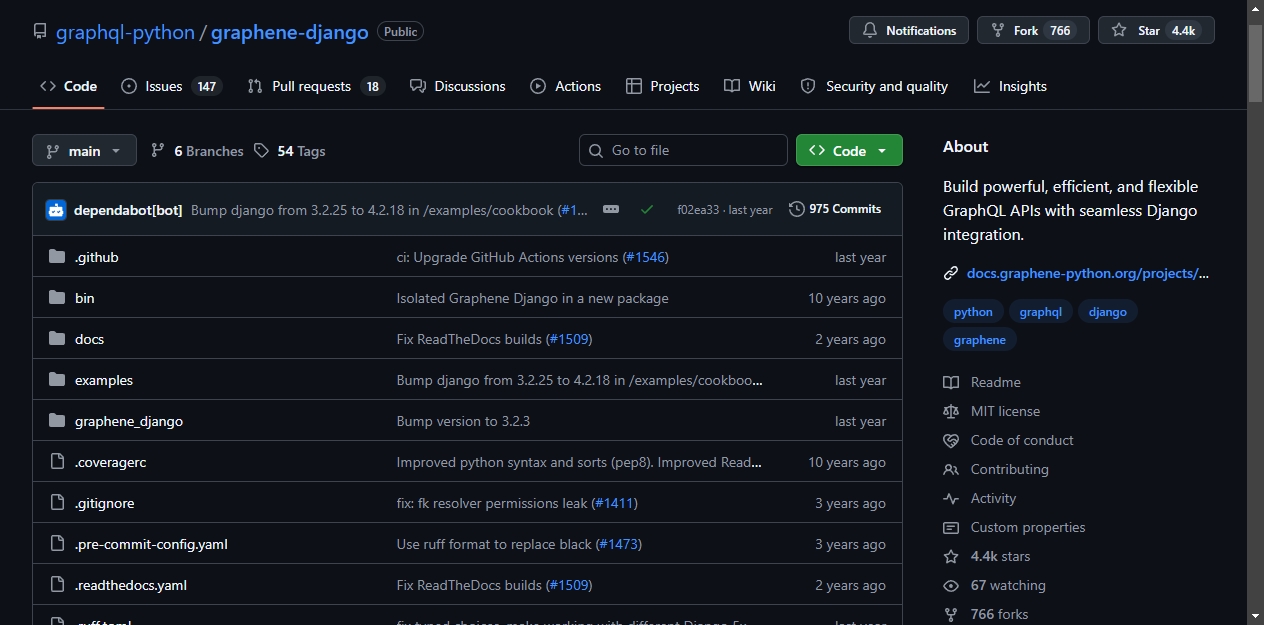Open docs.graphene-python.org projects link
The image size is (1264, 625).
pos(1088,273)
